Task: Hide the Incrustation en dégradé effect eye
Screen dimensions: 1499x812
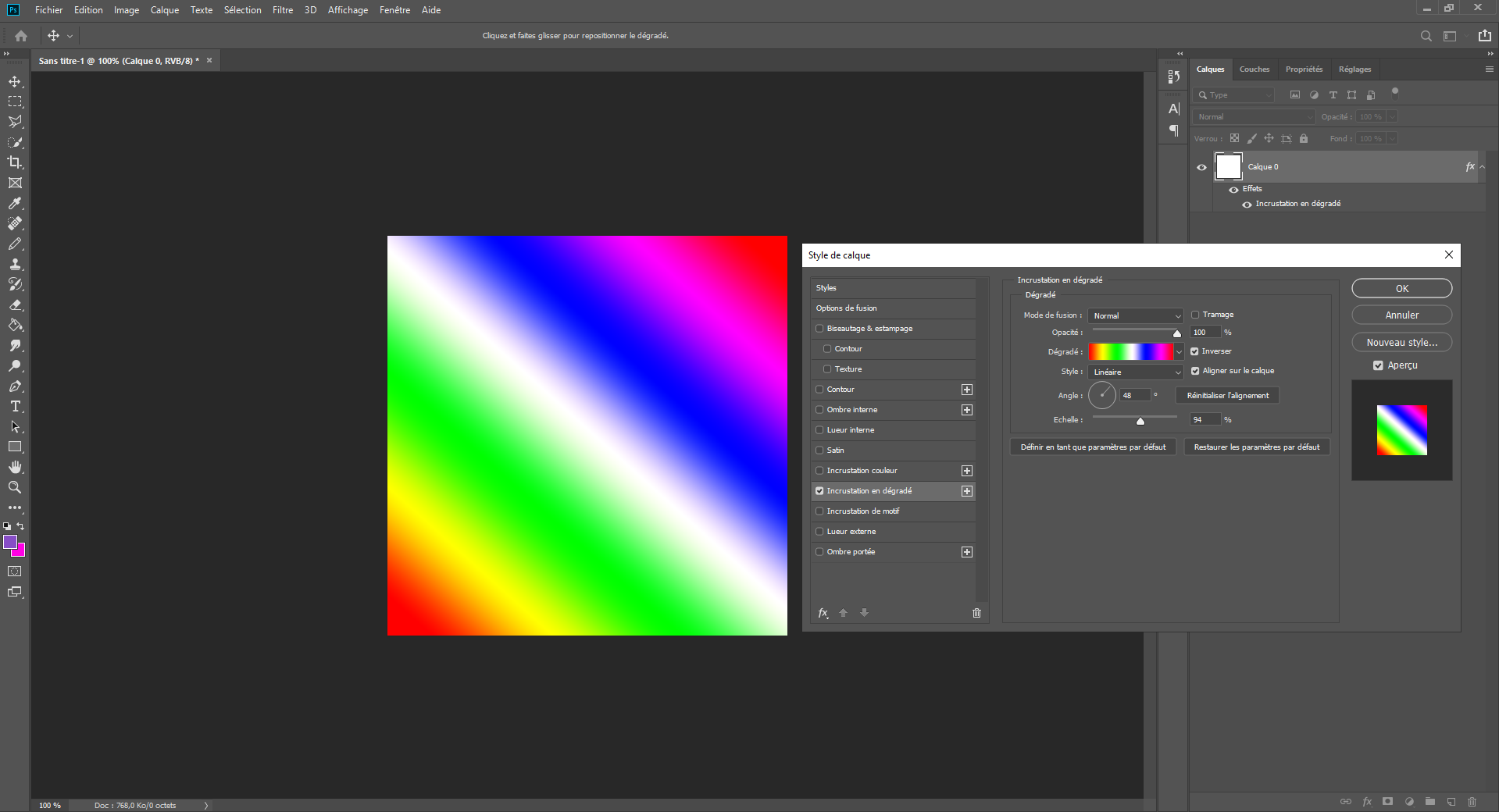Action: click(x=1247, y=205)
